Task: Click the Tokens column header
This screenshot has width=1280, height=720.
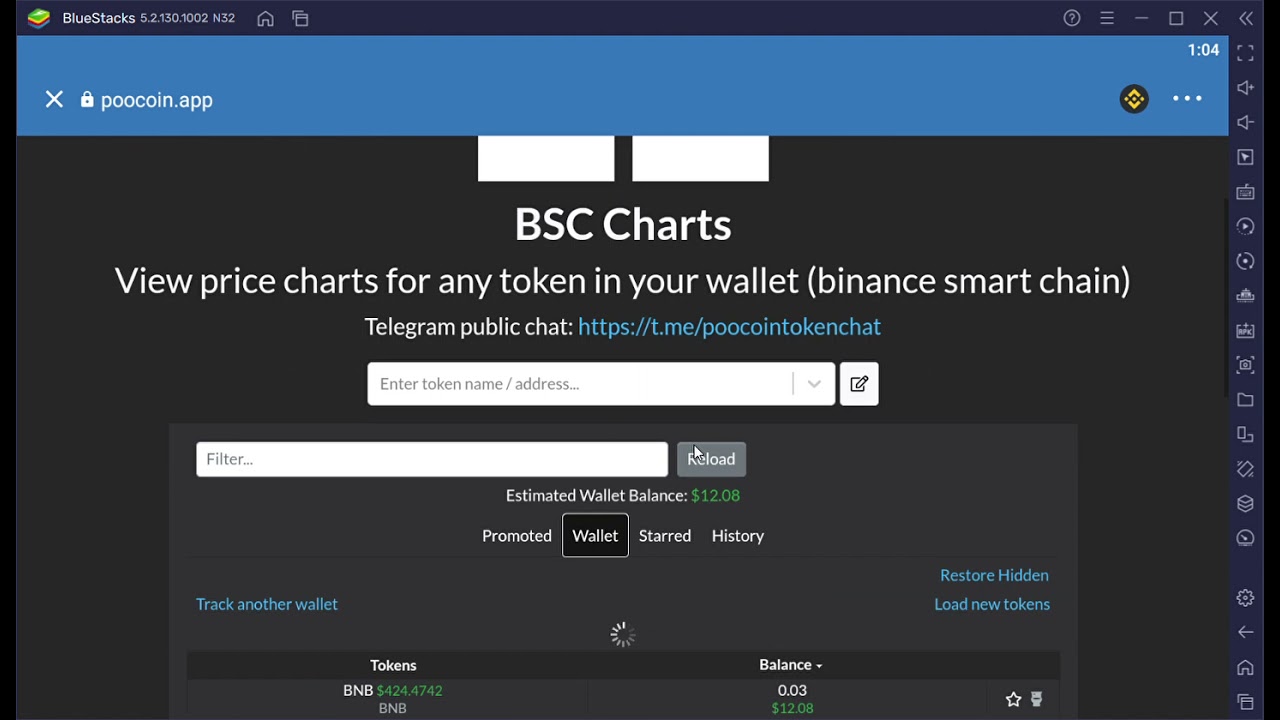Action: coord(393,665)
